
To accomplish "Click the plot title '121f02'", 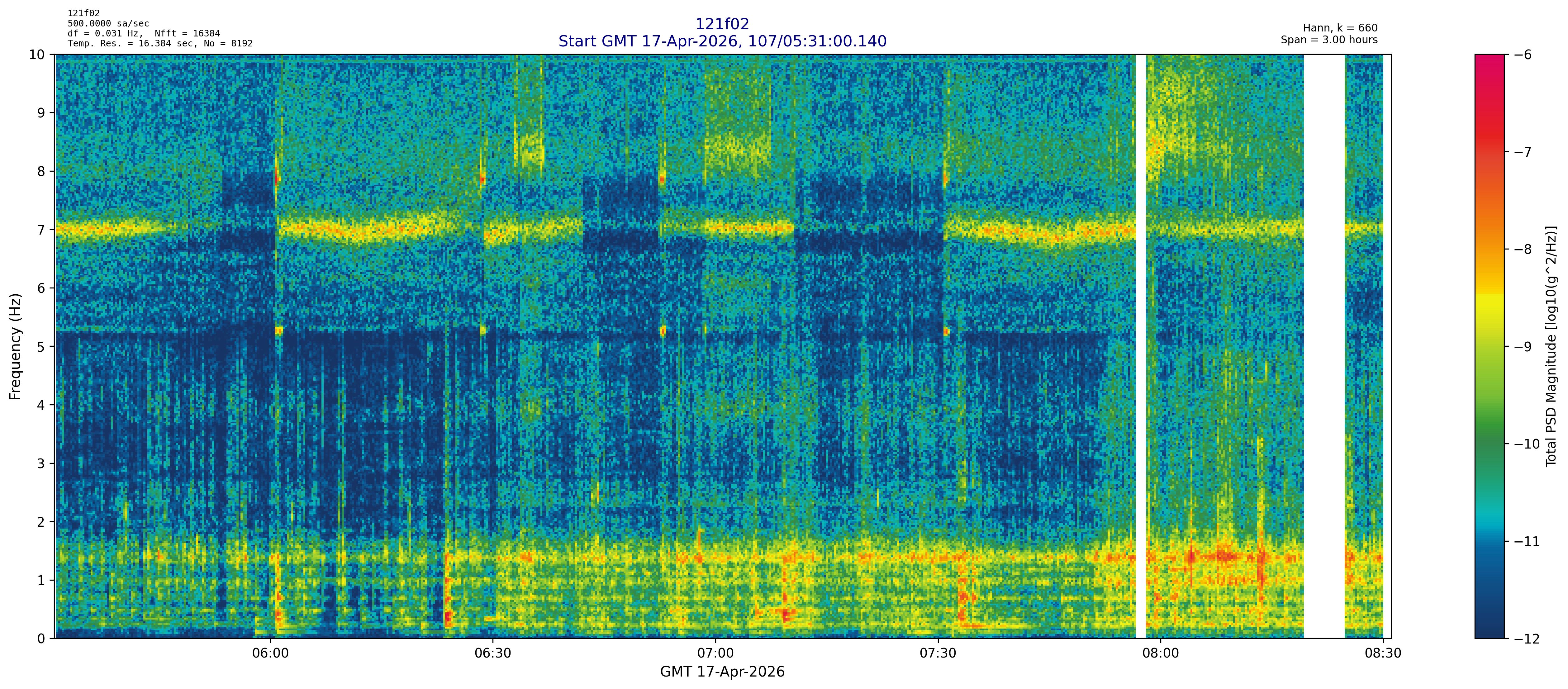I will (722, 24).
